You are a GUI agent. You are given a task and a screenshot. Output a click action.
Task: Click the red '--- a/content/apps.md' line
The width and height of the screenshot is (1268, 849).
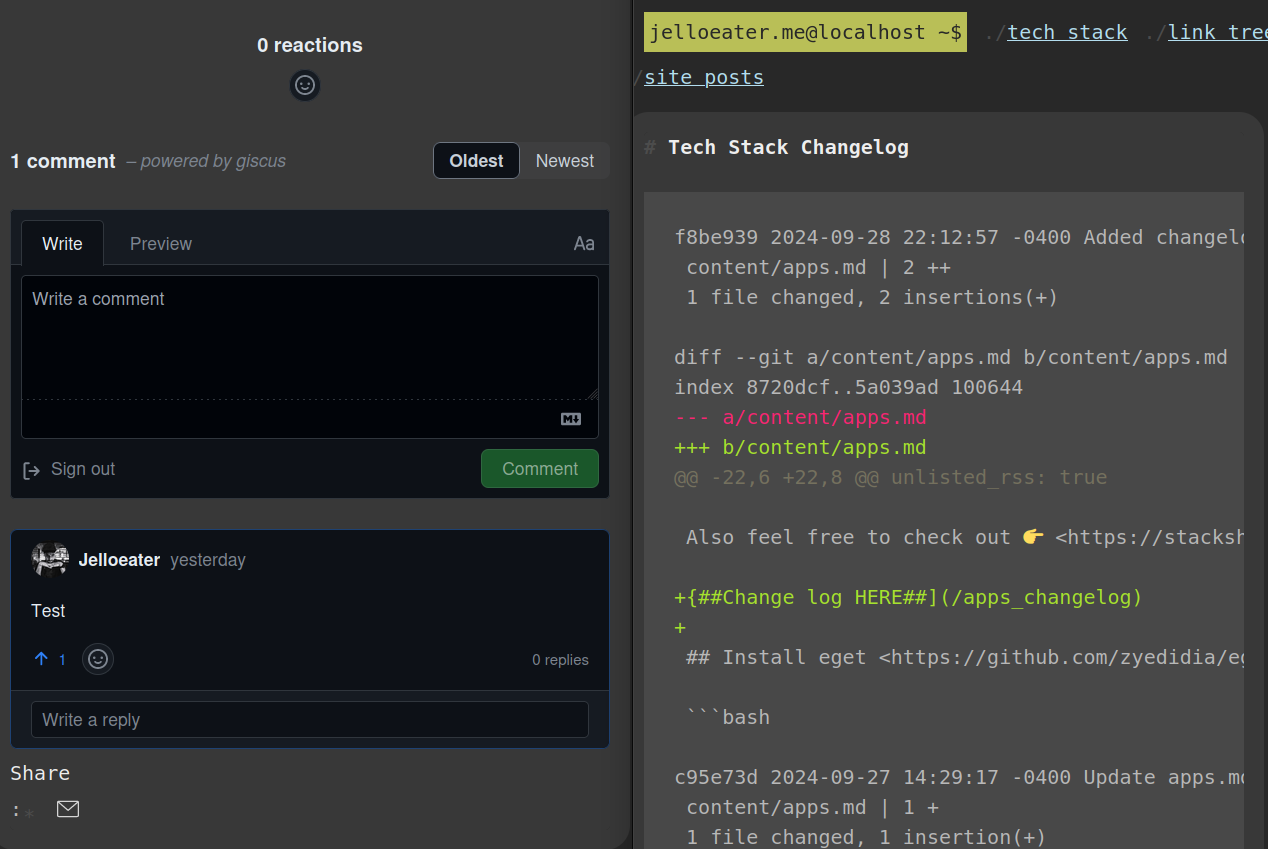pyautogui.click(x=800, y=417)
